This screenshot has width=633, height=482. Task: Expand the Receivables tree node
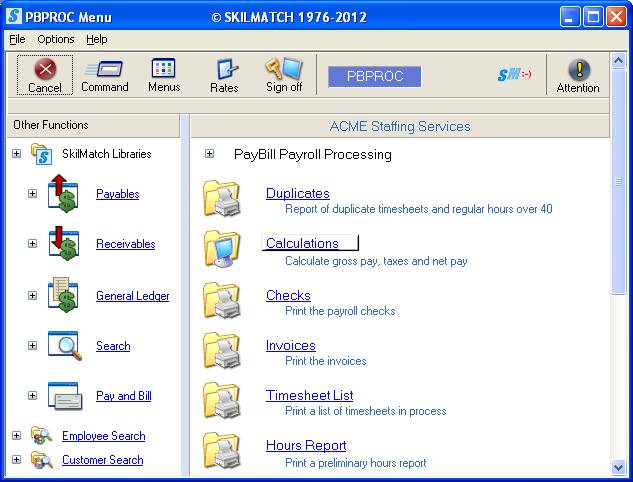[x=32, y=243]
